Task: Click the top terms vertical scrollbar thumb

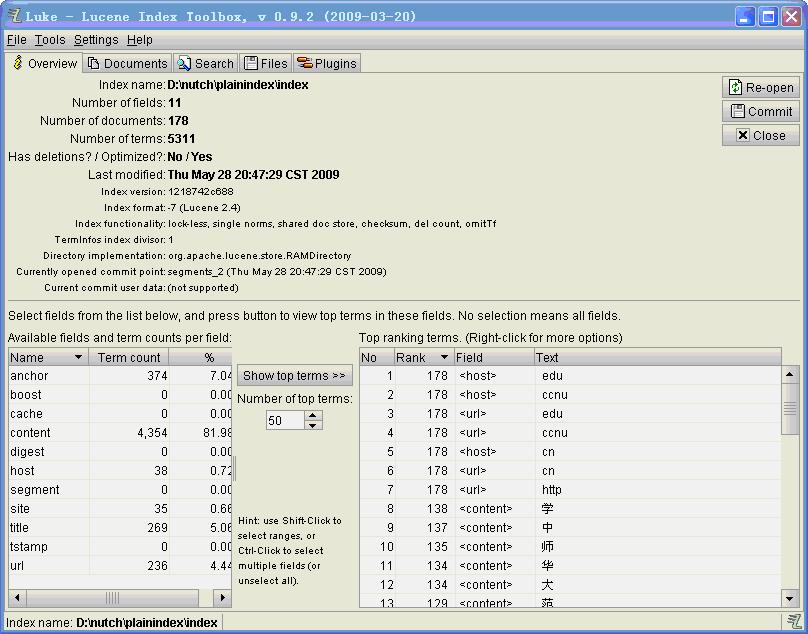Action: tap(789, 408)
